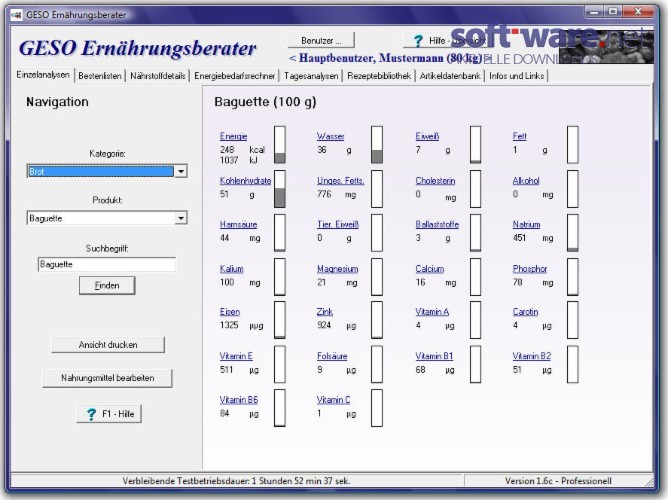
Task: Open the Carotin link
Action: pos(525,312)
